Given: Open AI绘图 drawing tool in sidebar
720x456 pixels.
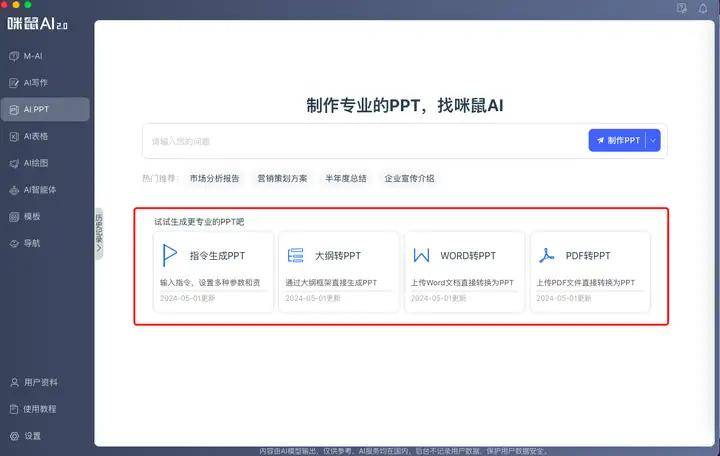Looking at the screenshot, I should point(35,163).
